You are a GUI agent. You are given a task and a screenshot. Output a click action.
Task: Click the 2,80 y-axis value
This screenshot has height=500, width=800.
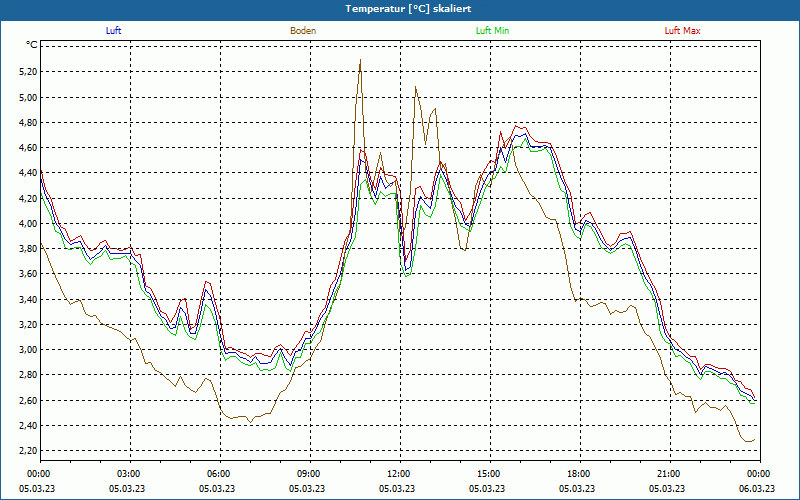pos(29,375)
